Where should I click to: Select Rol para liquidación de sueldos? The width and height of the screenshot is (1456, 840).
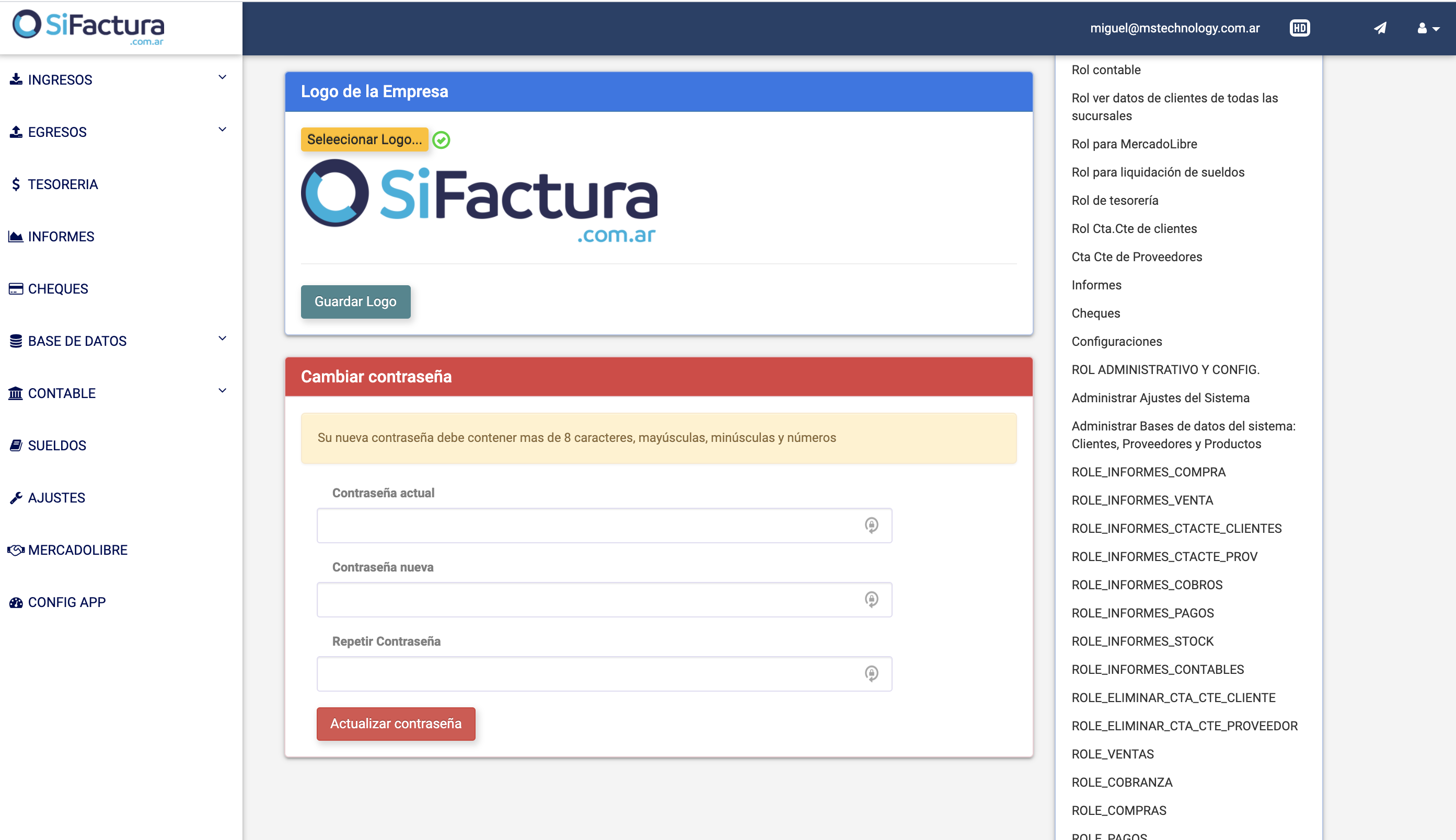coord(1158,172)
